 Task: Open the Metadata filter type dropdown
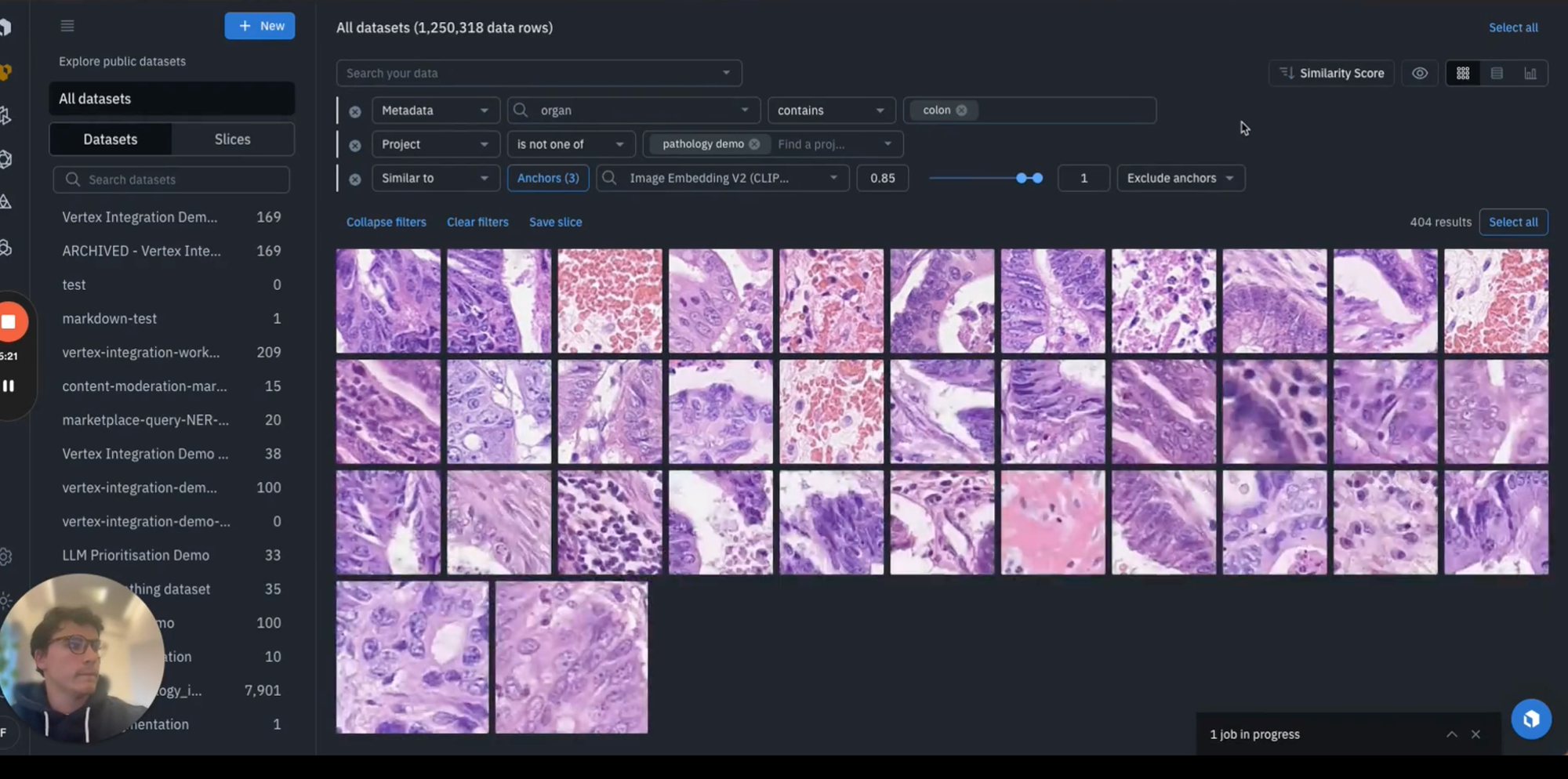(x=435, y=111)
